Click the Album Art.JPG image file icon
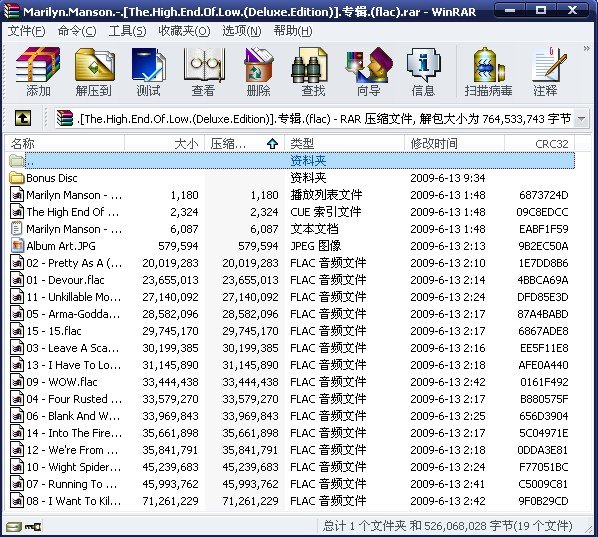Screen dimensions: 598x537 click(x=17, y=246)
